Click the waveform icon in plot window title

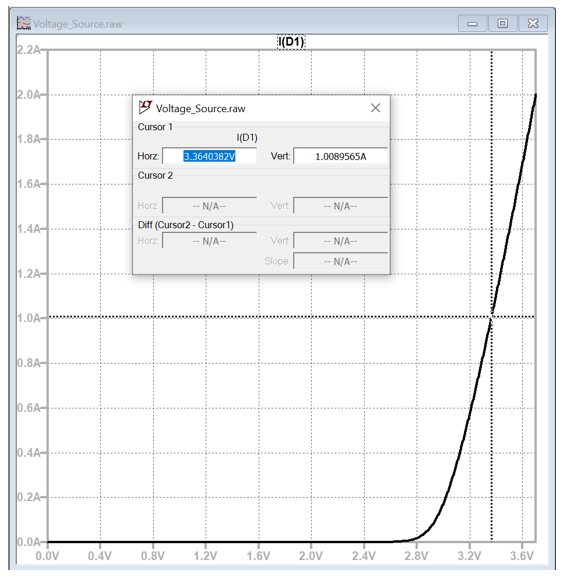tap(24, 24)
